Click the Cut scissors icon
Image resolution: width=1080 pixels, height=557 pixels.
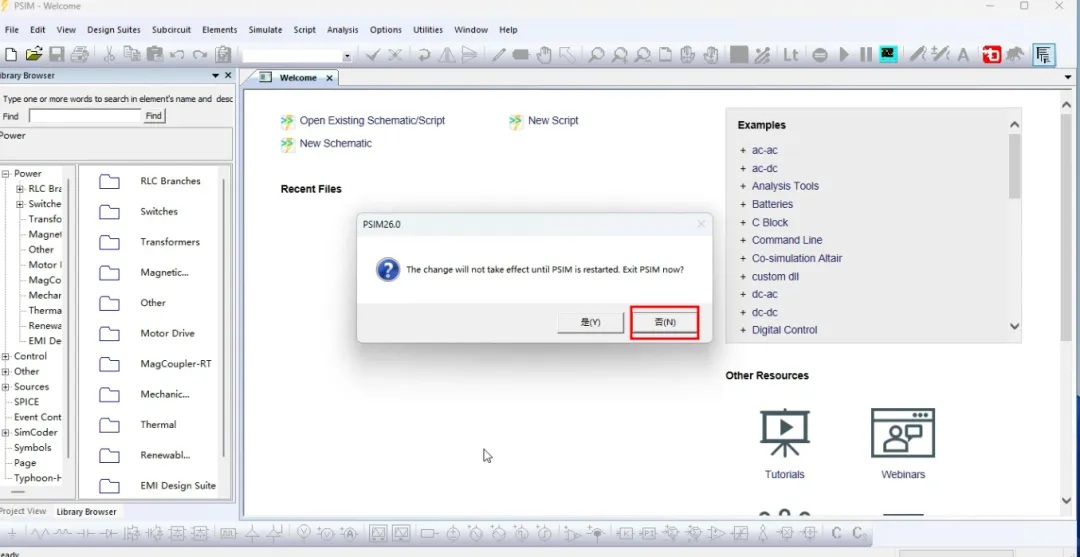pos(109,54)
